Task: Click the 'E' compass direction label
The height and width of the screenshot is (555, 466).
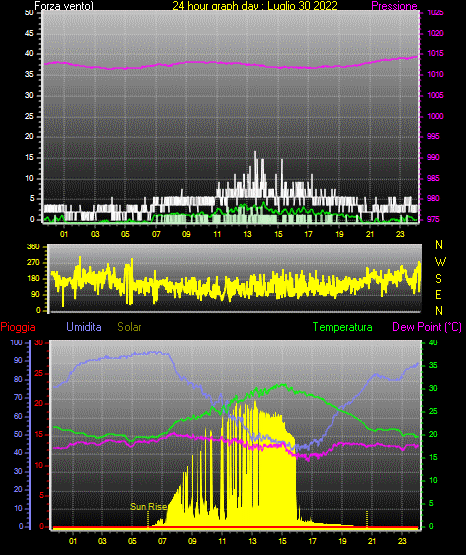Action: 438,294
